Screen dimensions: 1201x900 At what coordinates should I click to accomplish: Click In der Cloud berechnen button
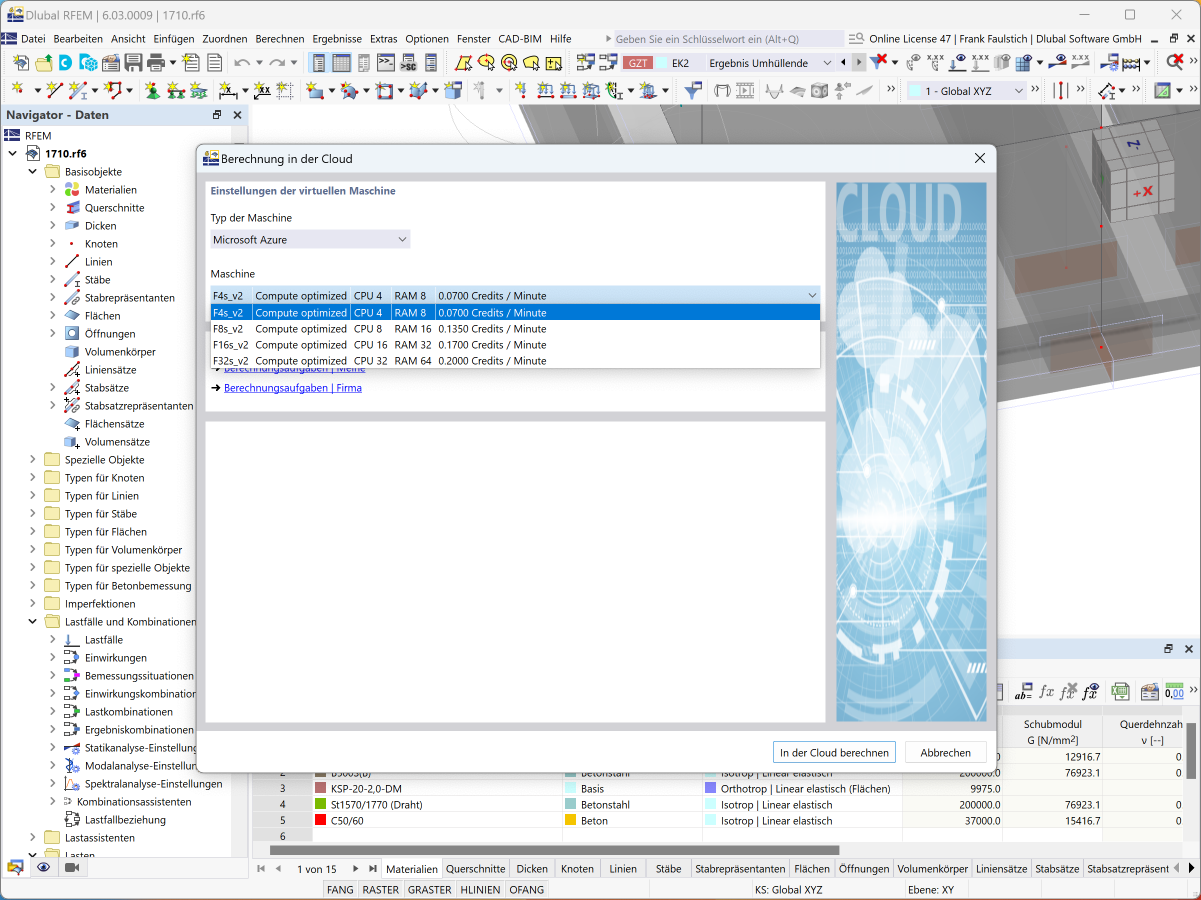pos(834,753)
